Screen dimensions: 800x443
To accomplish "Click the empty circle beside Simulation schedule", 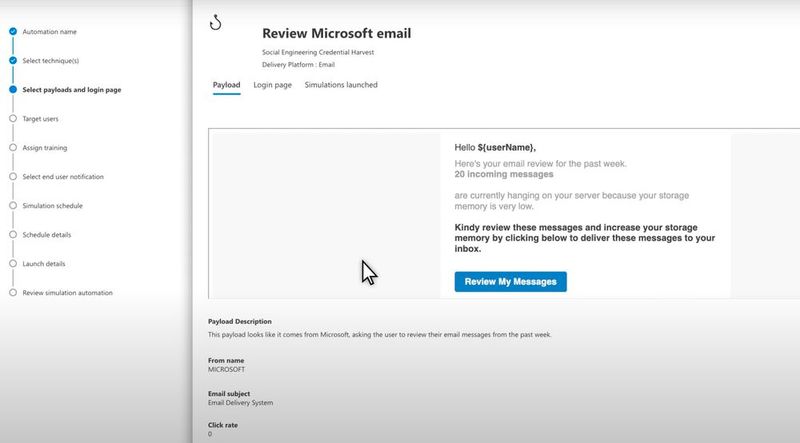I will click(x=13, y=205).
